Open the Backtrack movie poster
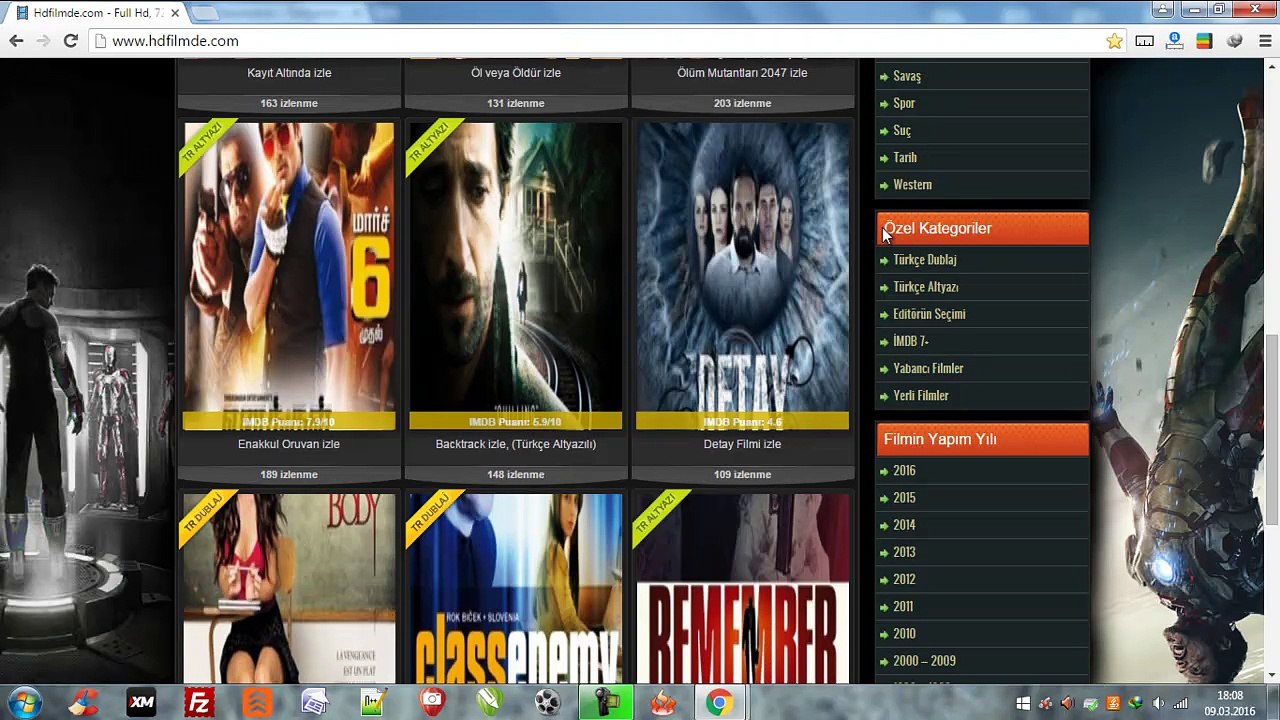The height and width of the screenshot is (720, 1280). tap(516, 276)
